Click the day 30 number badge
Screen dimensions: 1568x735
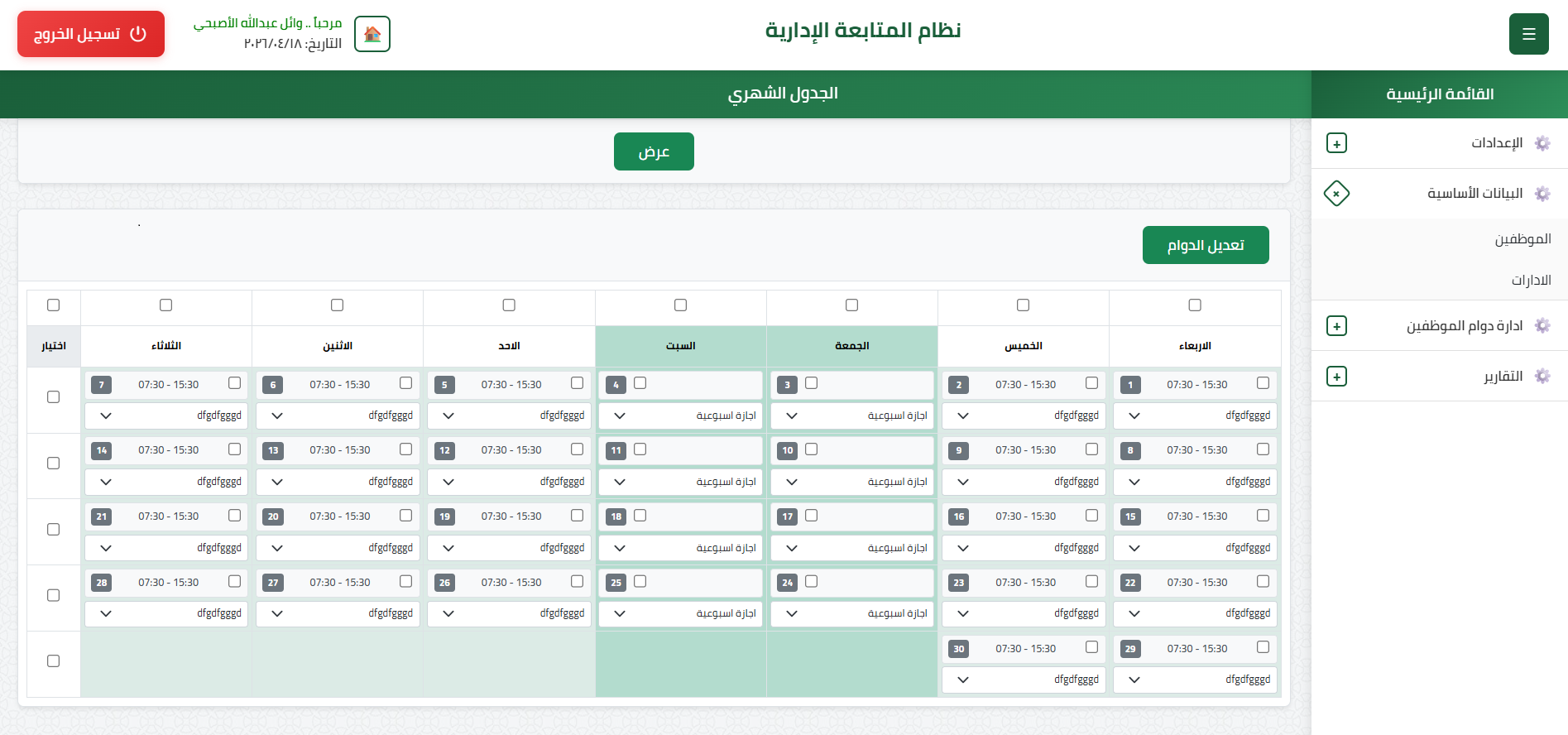pyautogui.click(x=959, y=649)
